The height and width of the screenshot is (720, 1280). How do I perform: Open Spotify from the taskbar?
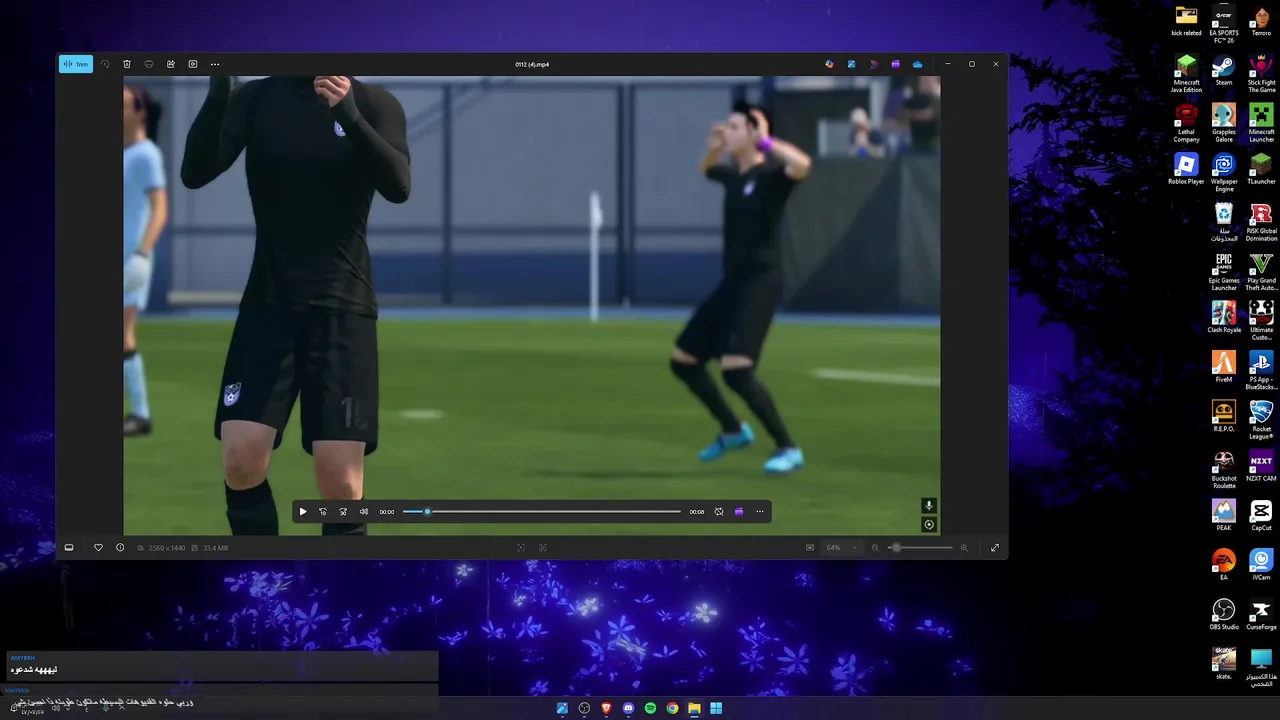(x=650, y=708)
